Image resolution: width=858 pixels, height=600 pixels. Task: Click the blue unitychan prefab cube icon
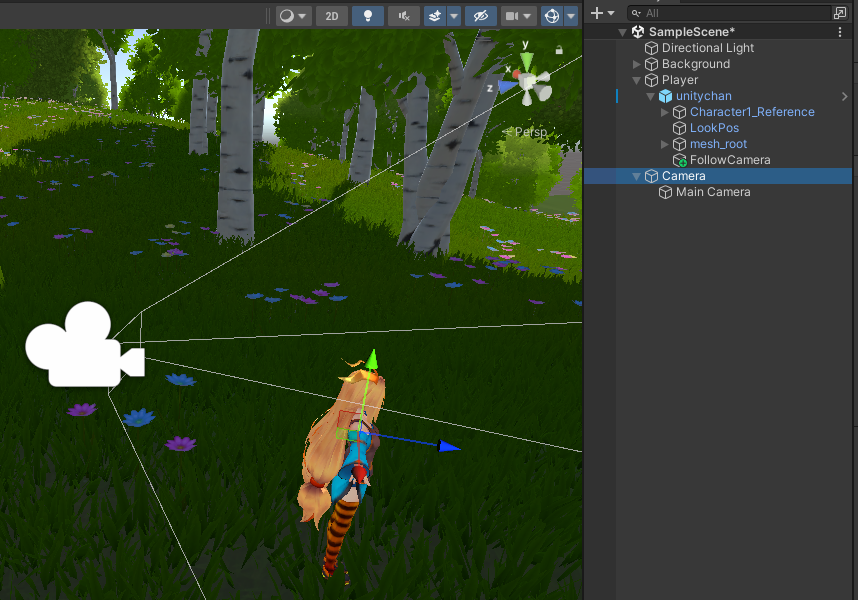[x=665, y=96]
